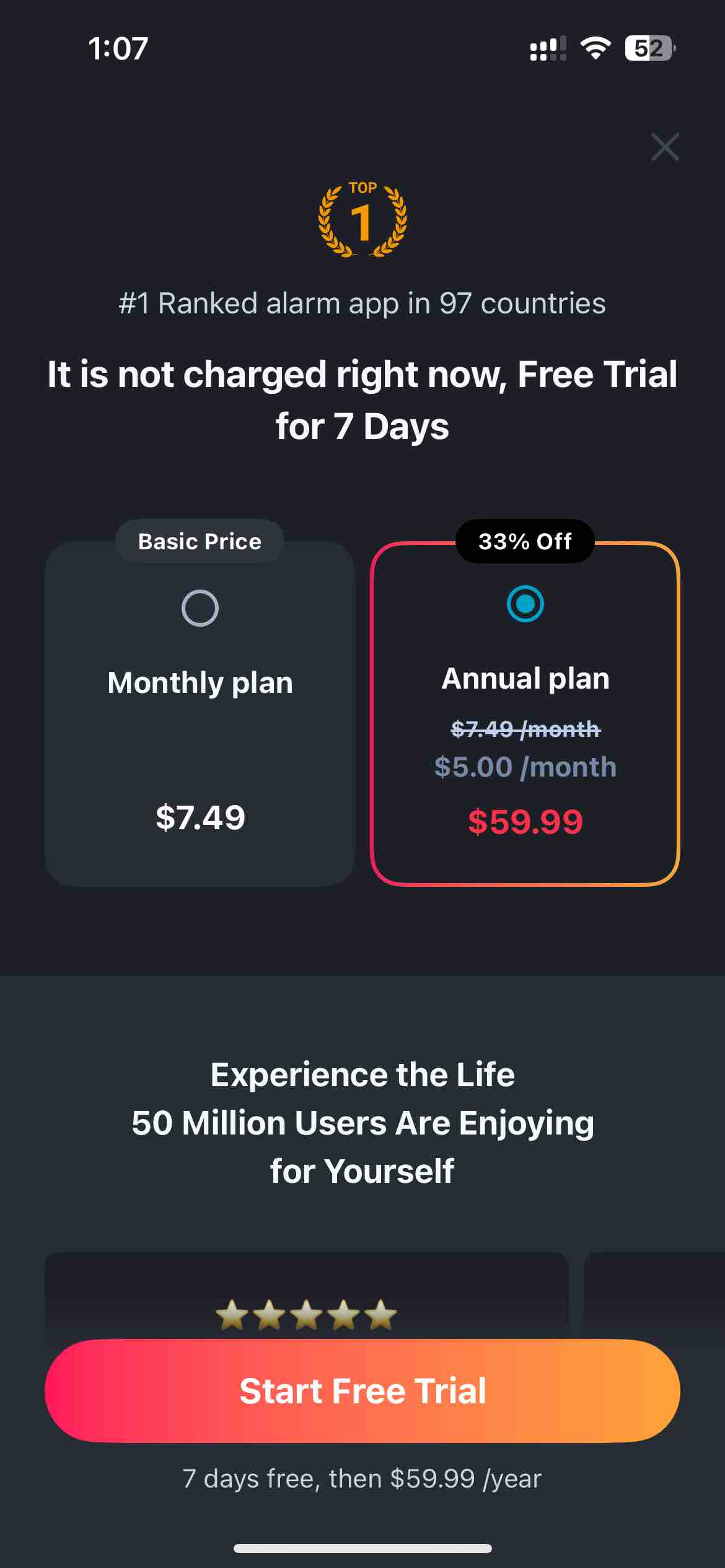This screenshot has width=725, height=1568.
Task: Tap the $59.99 annual price in red
Action: tap(525, 822)
